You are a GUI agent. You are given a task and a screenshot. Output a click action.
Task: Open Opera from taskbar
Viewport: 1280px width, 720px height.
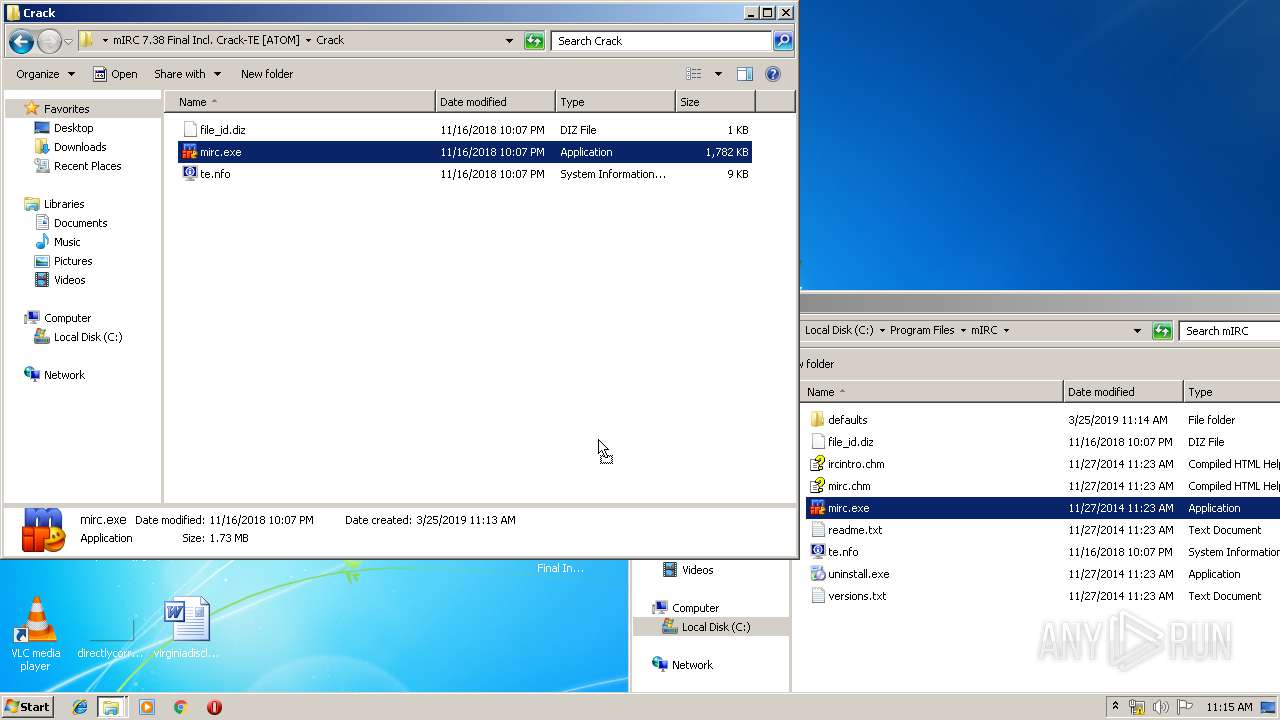pyautogui.click(x=214, y=707)
